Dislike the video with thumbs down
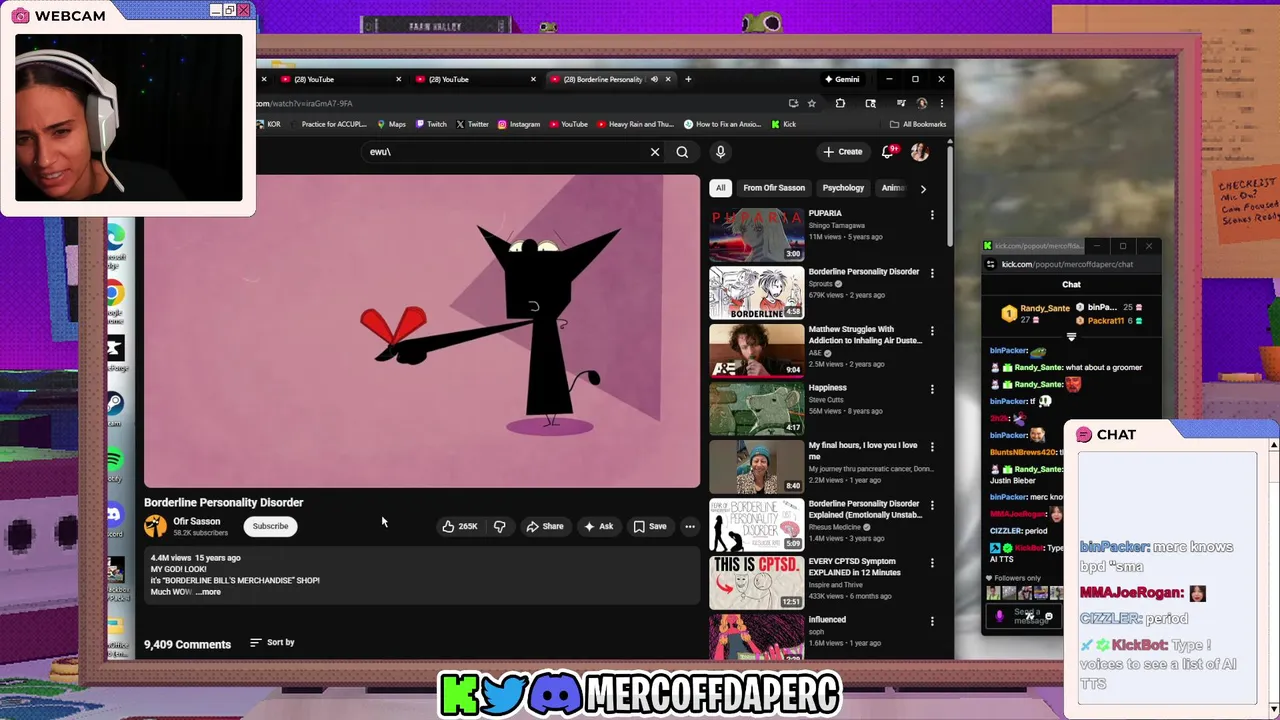 [499, 526]
